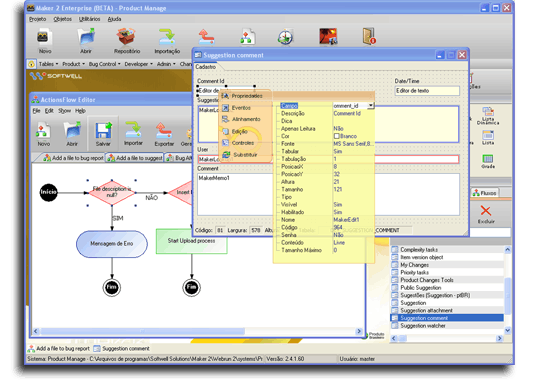Click the Mensagem de Erro flow node
The height and width of the screenshot is (392, 538).
pos(112,244)
